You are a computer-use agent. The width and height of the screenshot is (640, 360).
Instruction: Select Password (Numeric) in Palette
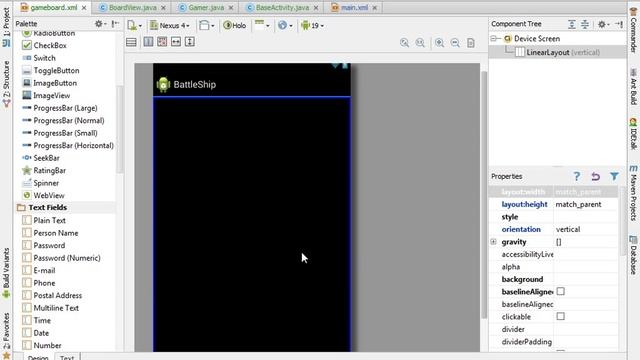pos(61,258)
